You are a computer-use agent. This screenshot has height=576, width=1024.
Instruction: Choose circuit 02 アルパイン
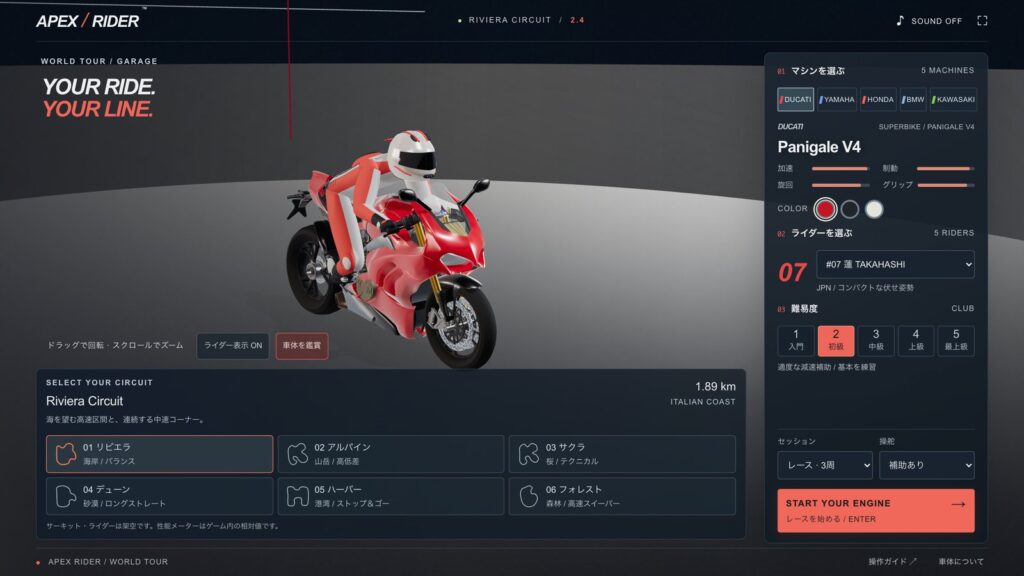[x=391, y=454]
